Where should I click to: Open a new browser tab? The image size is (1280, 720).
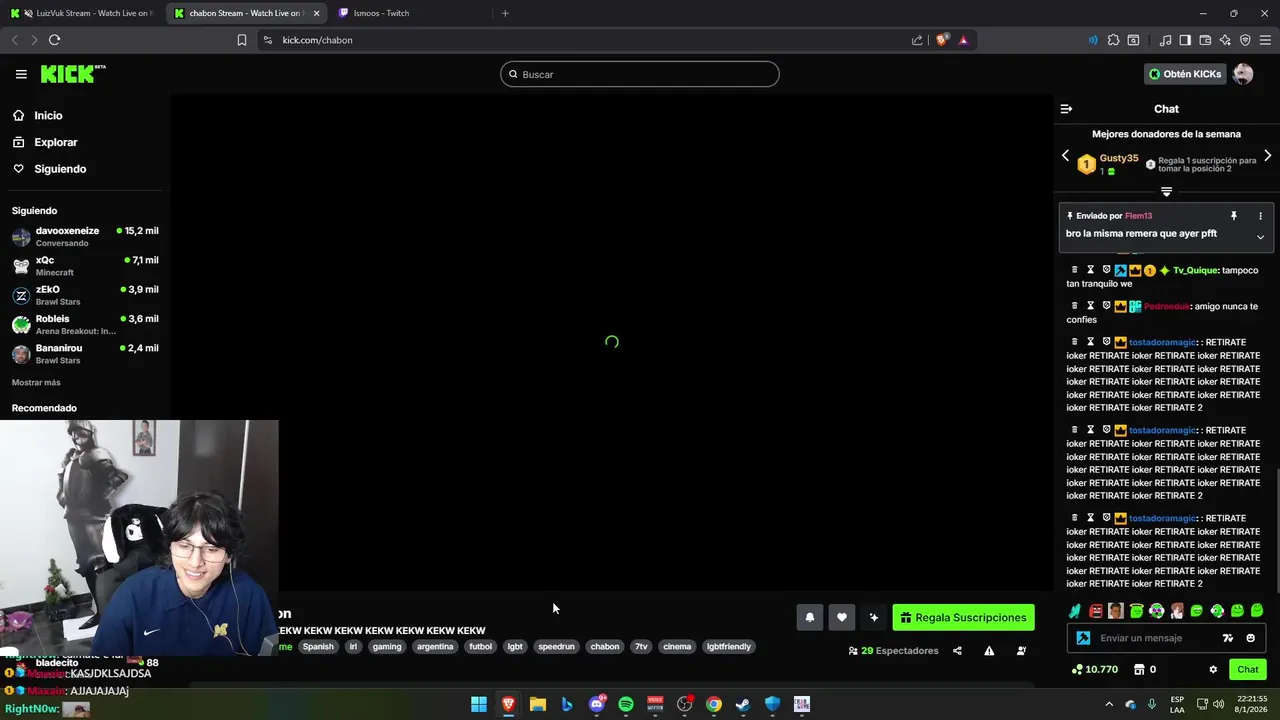pos(505,13)
